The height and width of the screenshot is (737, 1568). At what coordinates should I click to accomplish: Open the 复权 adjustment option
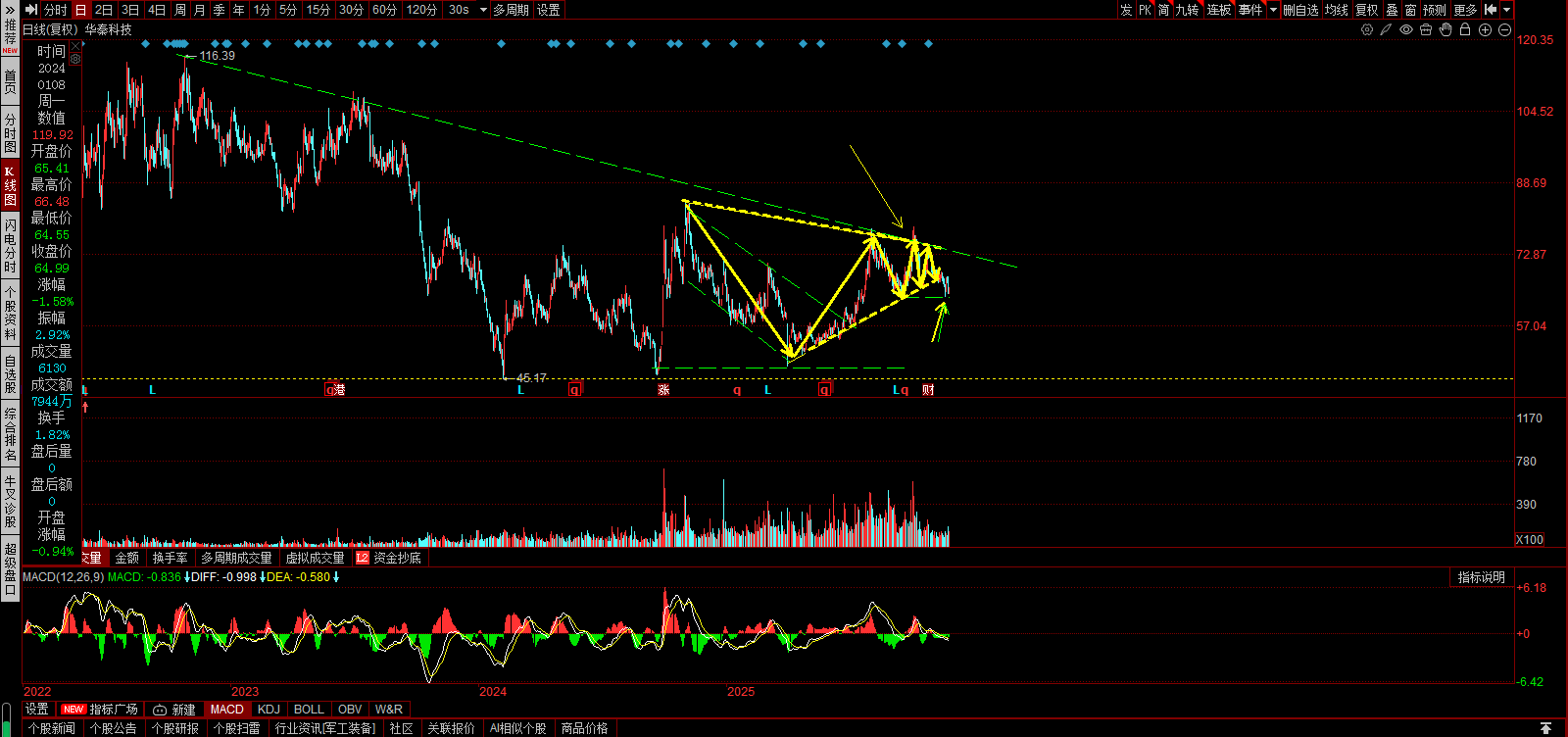click(1366, 10)
